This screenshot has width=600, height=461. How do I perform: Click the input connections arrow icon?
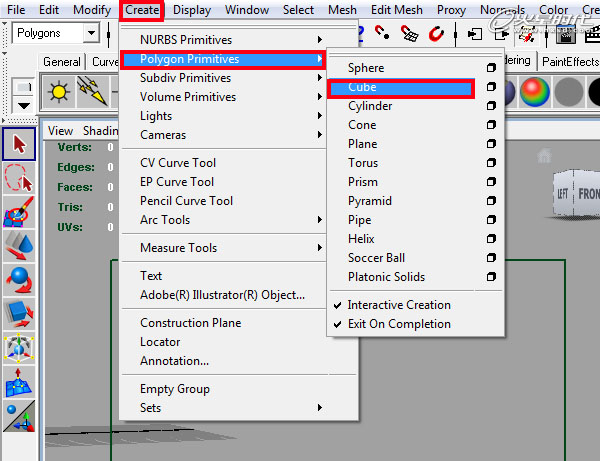[x=475, y=34]
